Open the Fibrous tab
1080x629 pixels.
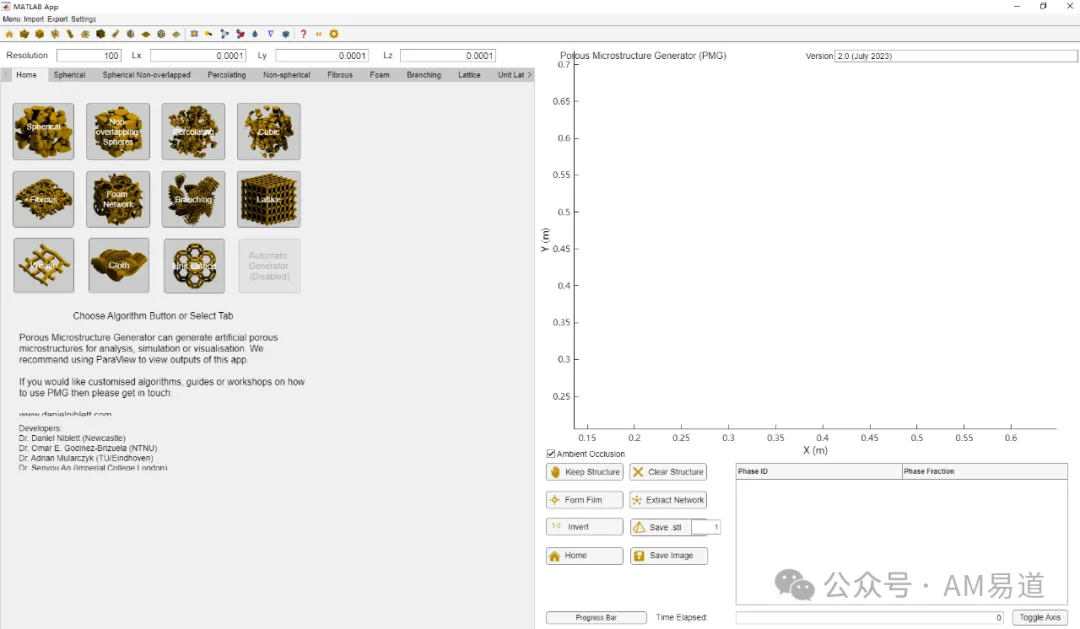pos(340,74)
